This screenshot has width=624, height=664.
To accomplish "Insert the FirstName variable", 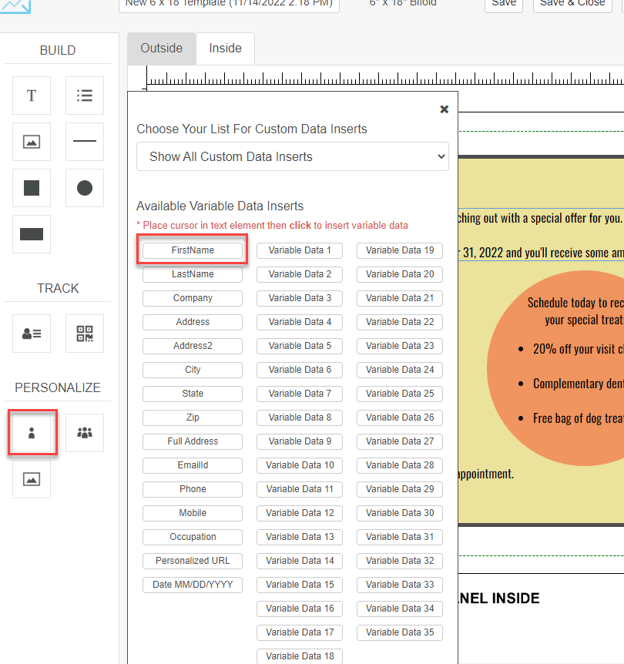I will 193,250.
